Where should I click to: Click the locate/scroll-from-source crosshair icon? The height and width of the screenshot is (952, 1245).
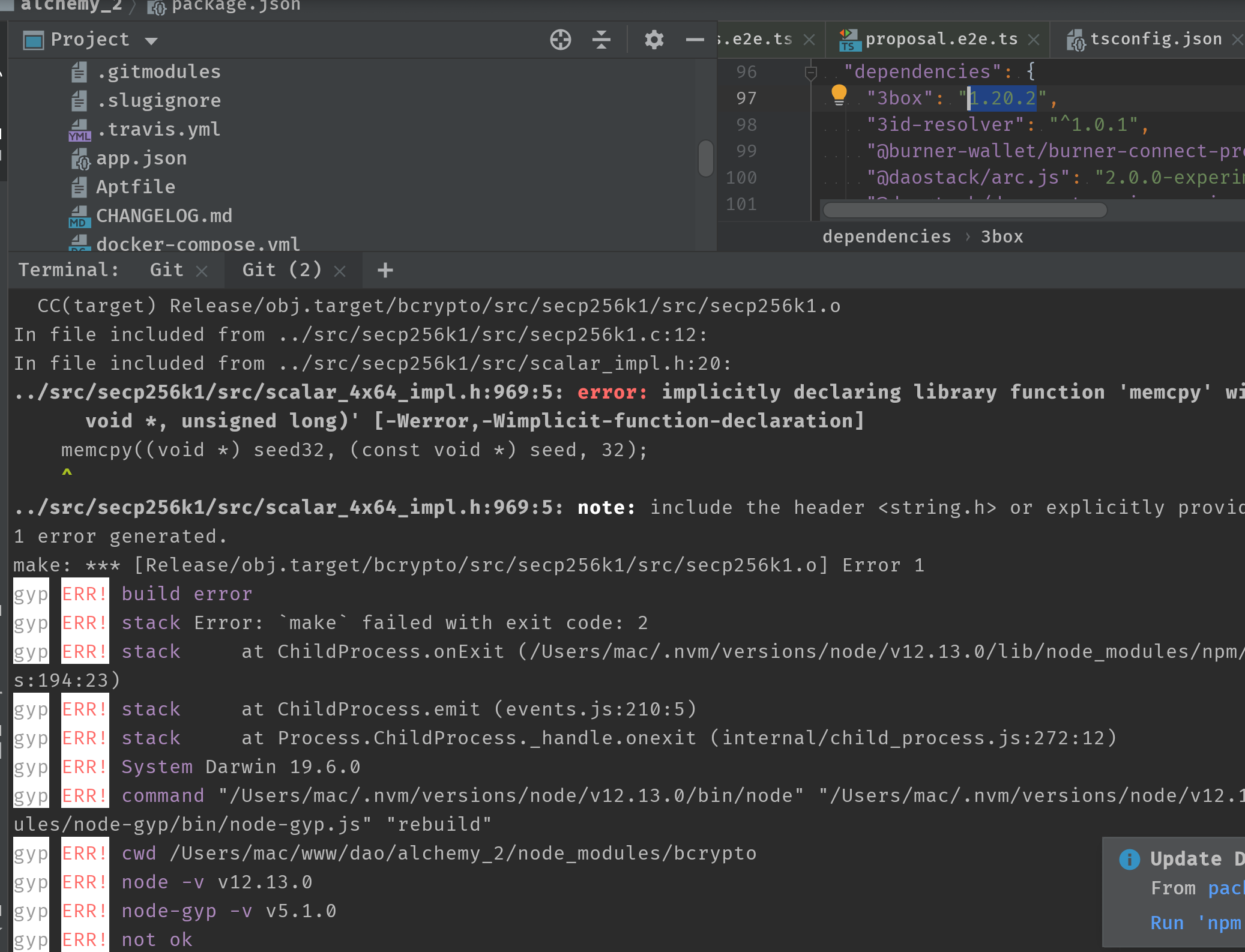tap(560, 40)
